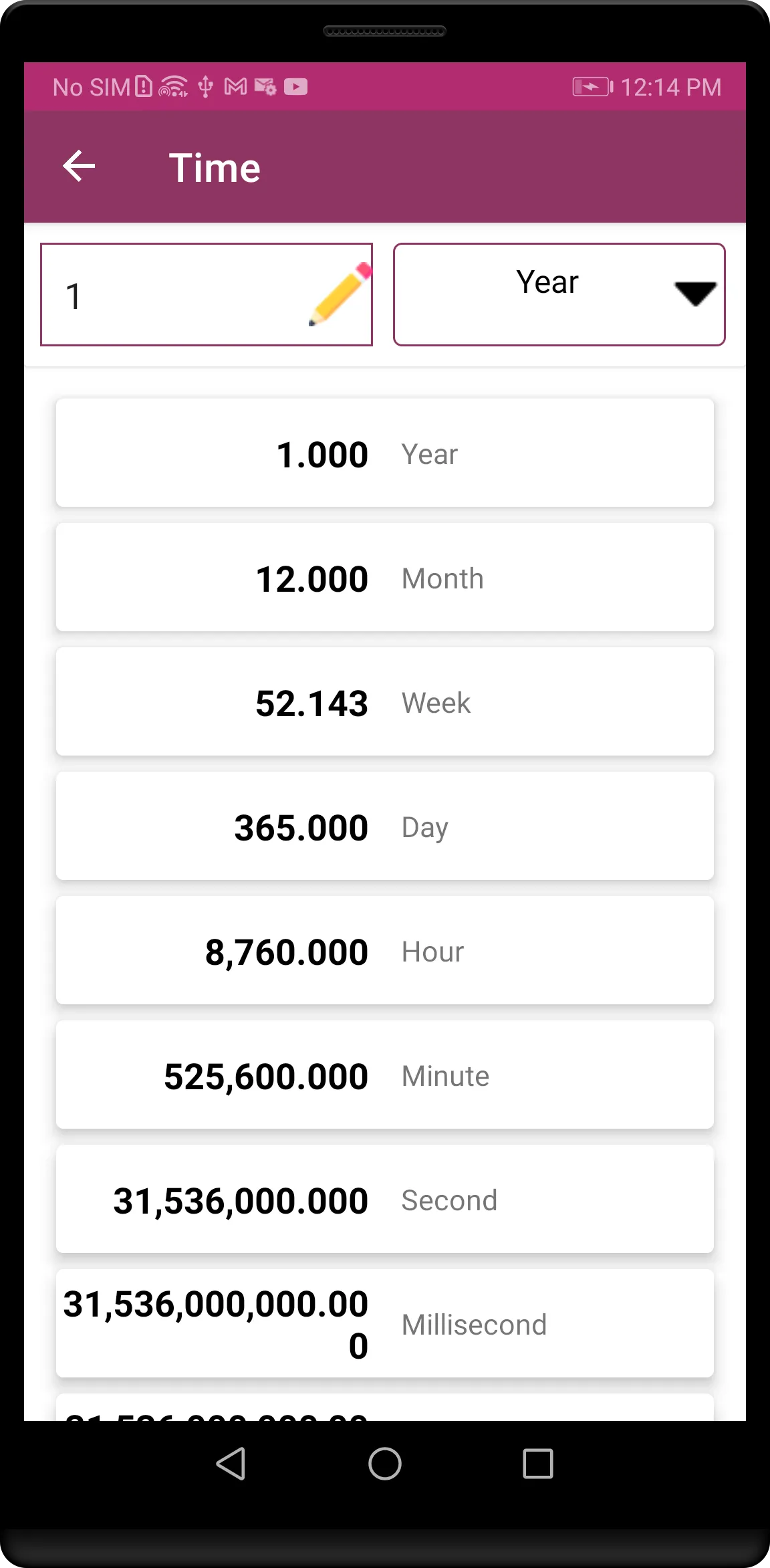Click the battery charging icon
This screenshot has width=770, height=1568.
(592, 87)
